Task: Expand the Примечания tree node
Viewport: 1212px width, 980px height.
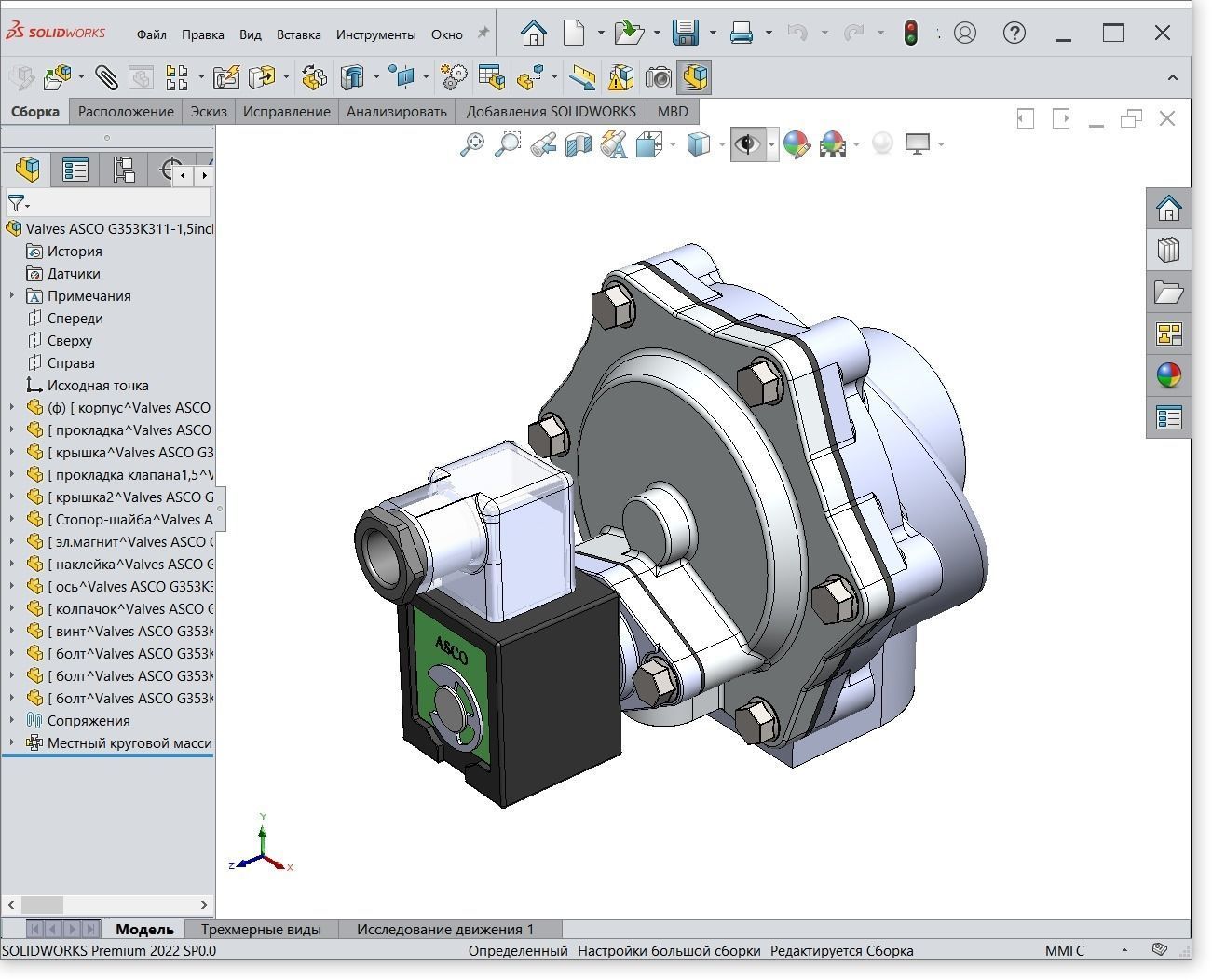Action: point(12,295)
